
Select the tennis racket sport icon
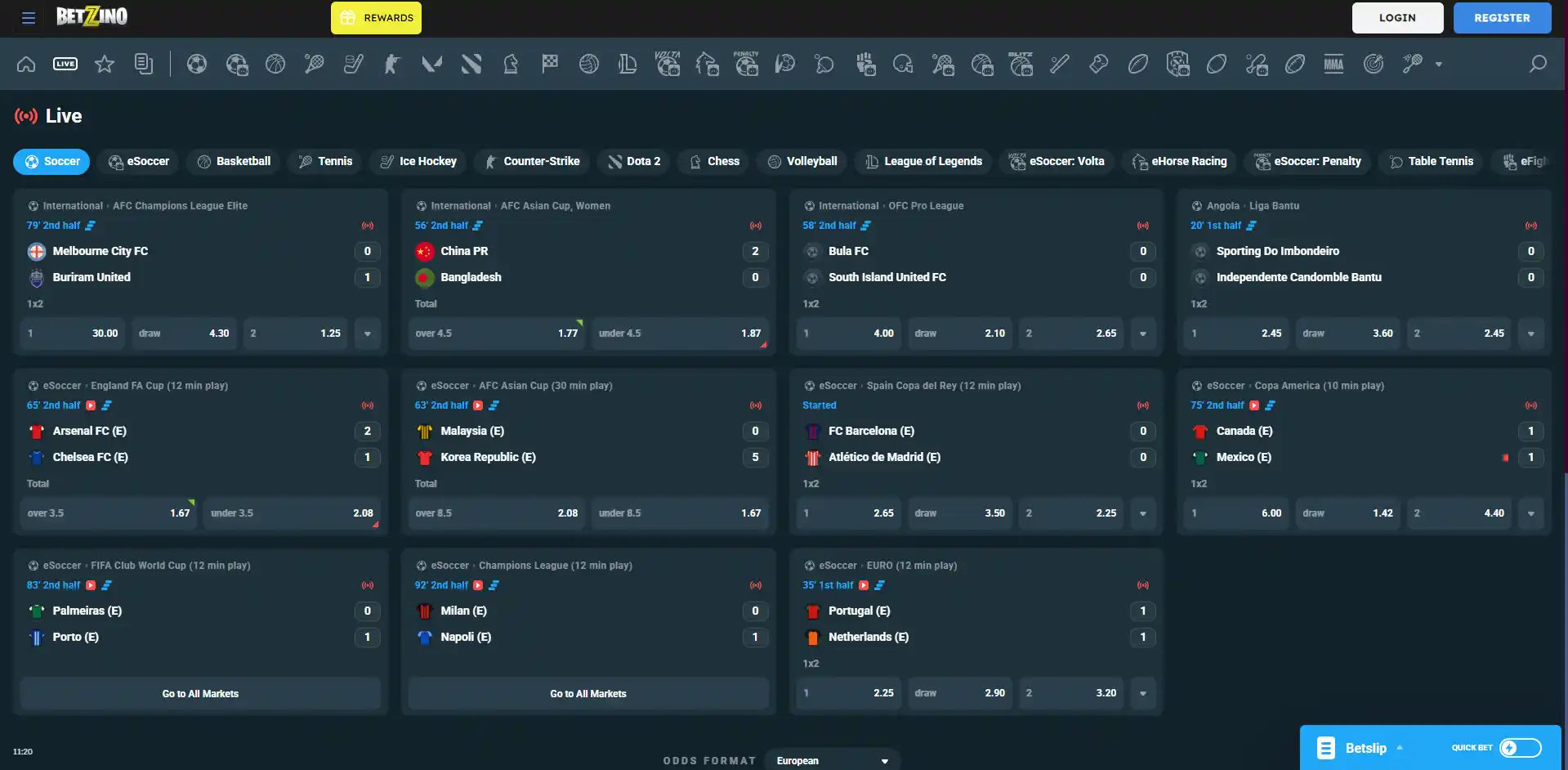[315, 64]
